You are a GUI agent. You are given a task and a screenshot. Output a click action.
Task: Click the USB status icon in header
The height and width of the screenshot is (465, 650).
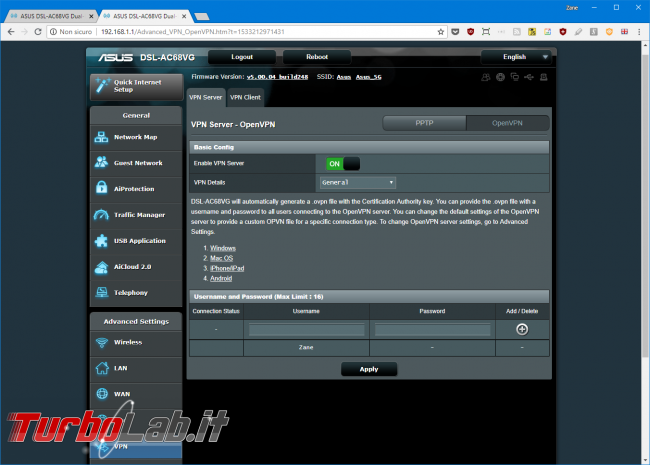point(529,77)
